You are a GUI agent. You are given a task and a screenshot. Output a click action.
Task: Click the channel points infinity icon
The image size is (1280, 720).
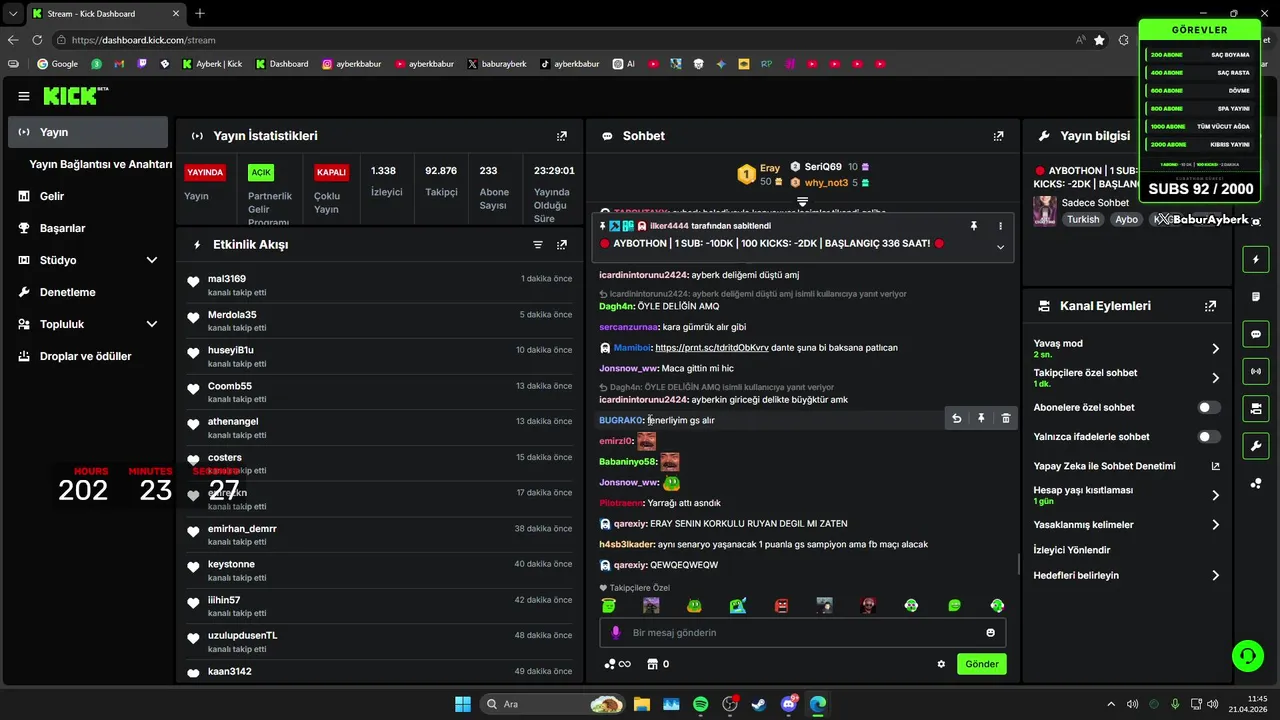(617, 664)
